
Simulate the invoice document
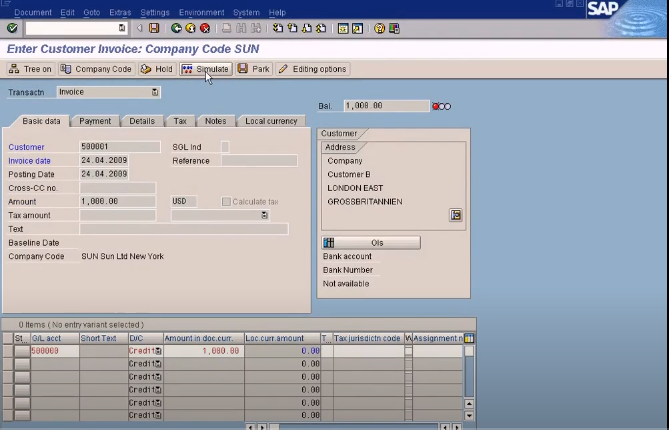click(x=206, y=69)
